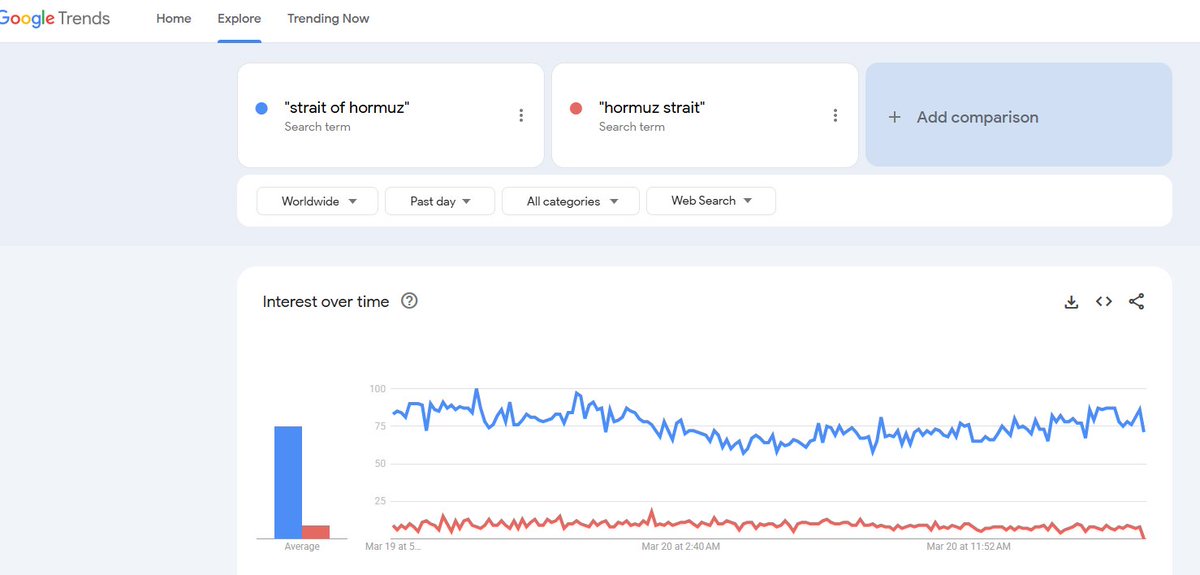The image size is (1200, 575).
Task: Select the Explore tab
Action: coord(239,19)
